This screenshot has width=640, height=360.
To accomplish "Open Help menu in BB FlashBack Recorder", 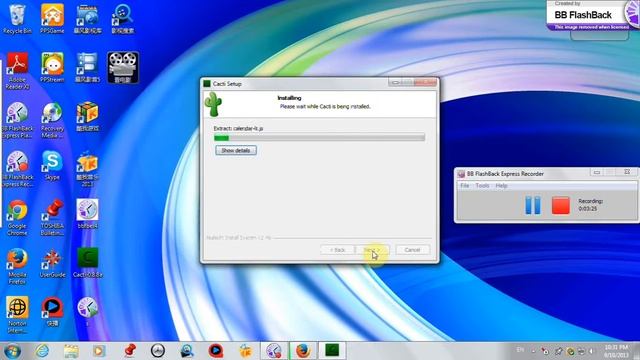I will [501, 186].
